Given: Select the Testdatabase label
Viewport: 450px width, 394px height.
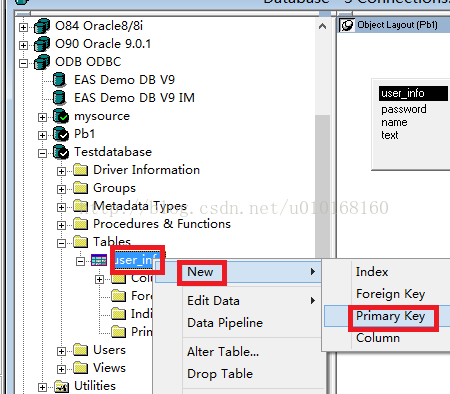Looking at the screenshot, I should (113, 152).
